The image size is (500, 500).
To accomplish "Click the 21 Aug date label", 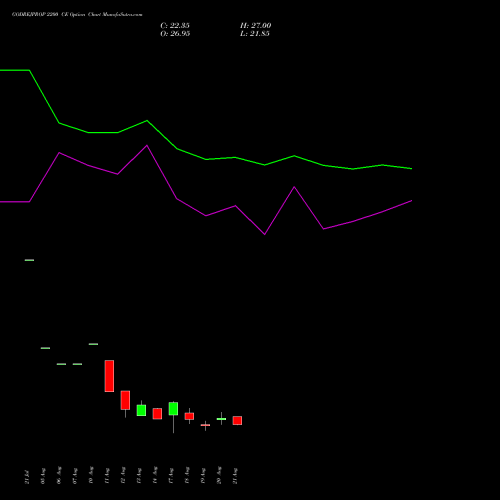I will 235,476.
